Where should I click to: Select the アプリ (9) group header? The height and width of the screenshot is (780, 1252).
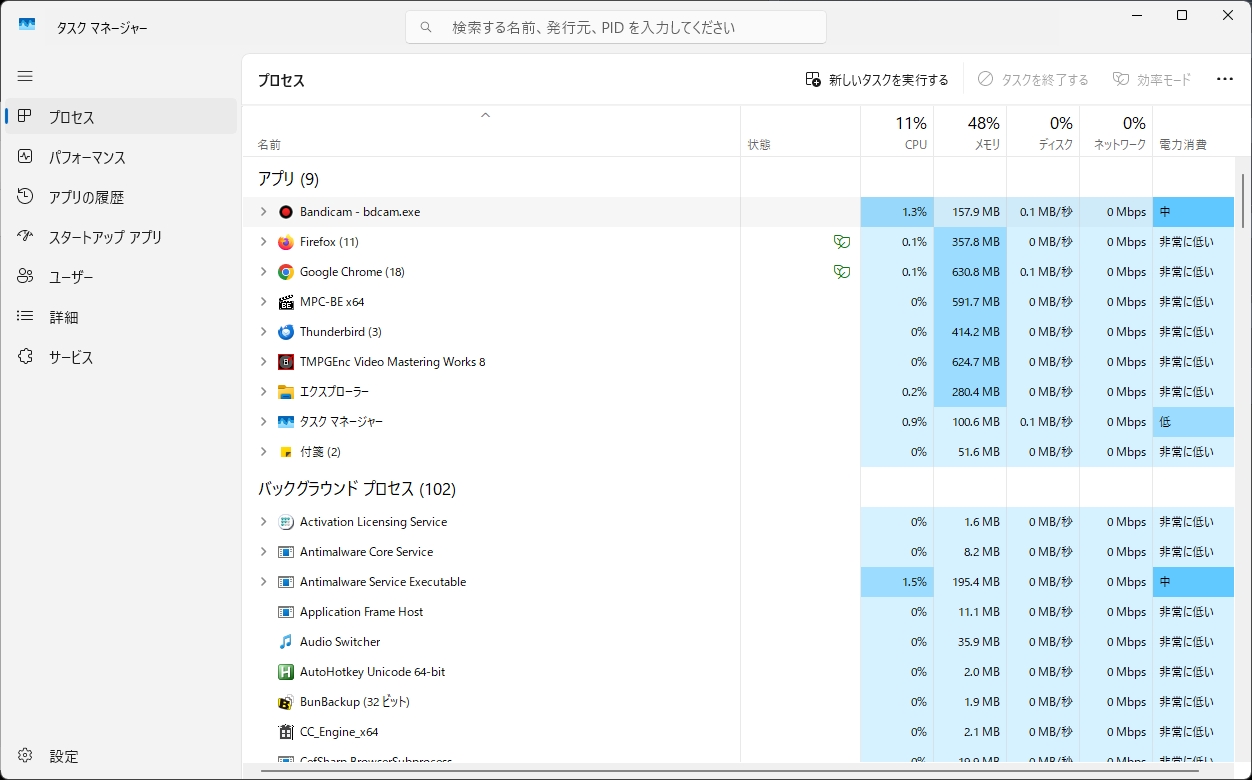coord(288,179)
